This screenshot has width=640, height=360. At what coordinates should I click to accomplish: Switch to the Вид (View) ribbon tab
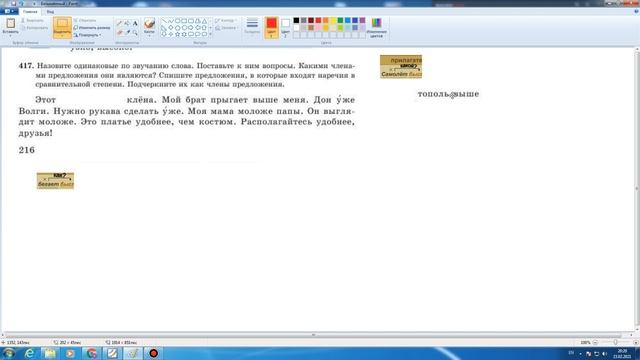tap(50, 12)
